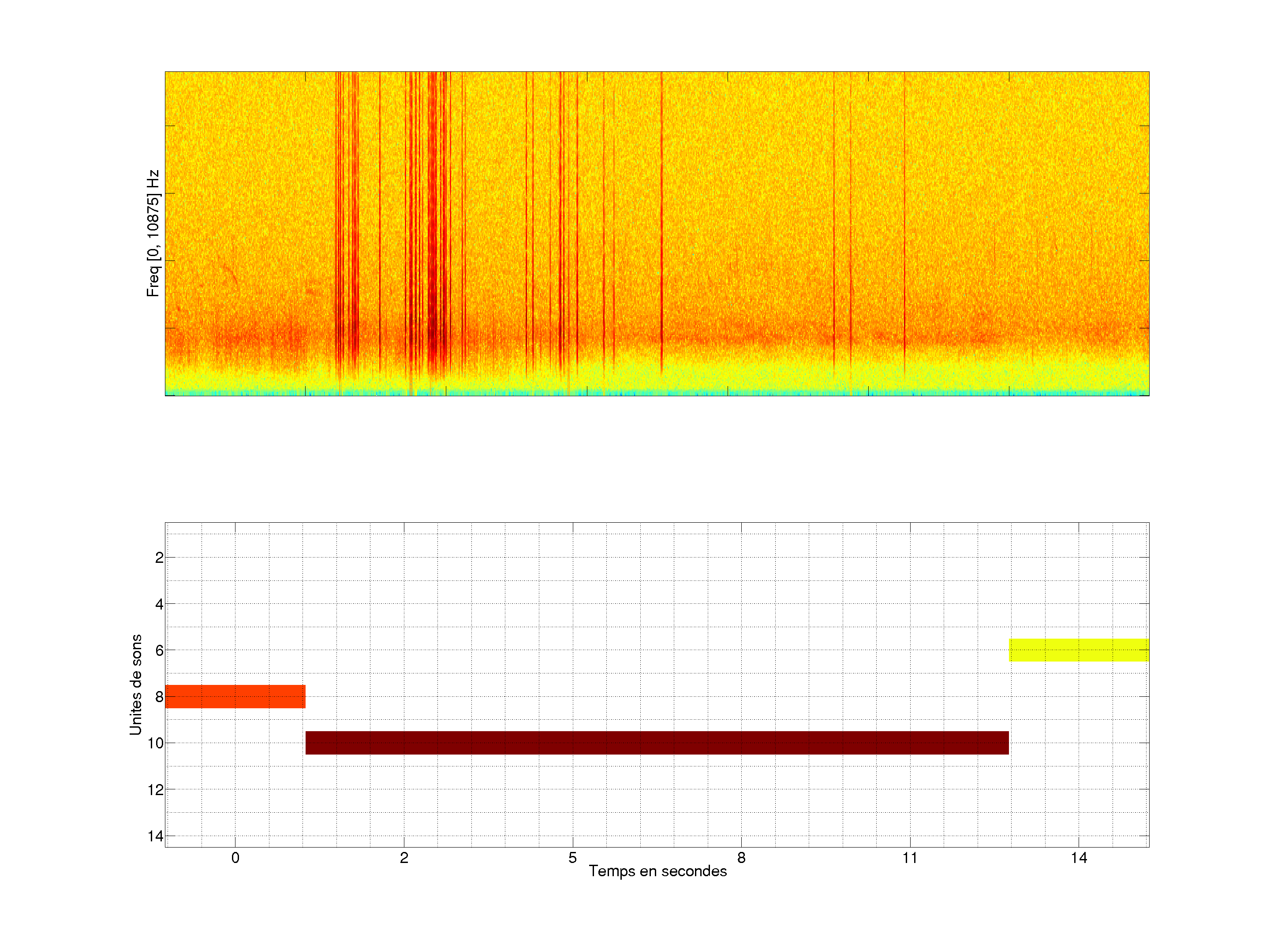Click y-axis tick label 2
This screenshot has height=952, width=1270.
coord(159,557)
